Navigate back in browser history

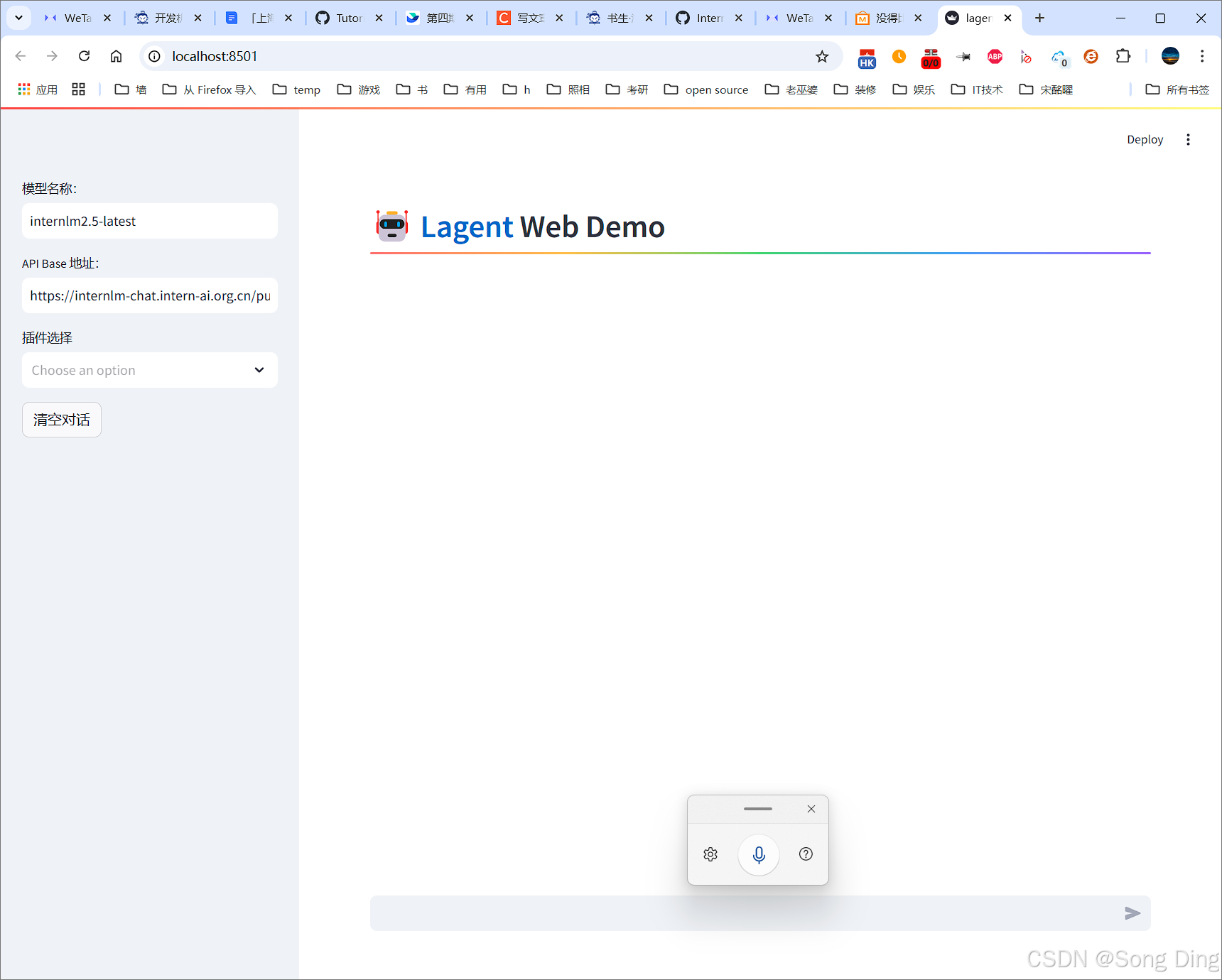20,56
